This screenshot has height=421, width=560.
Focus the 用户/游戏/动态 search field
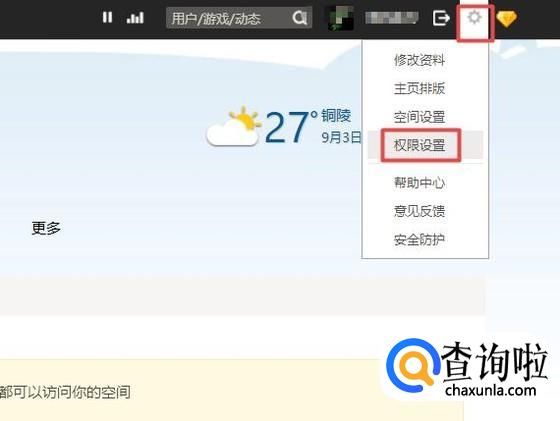[239, 17]
